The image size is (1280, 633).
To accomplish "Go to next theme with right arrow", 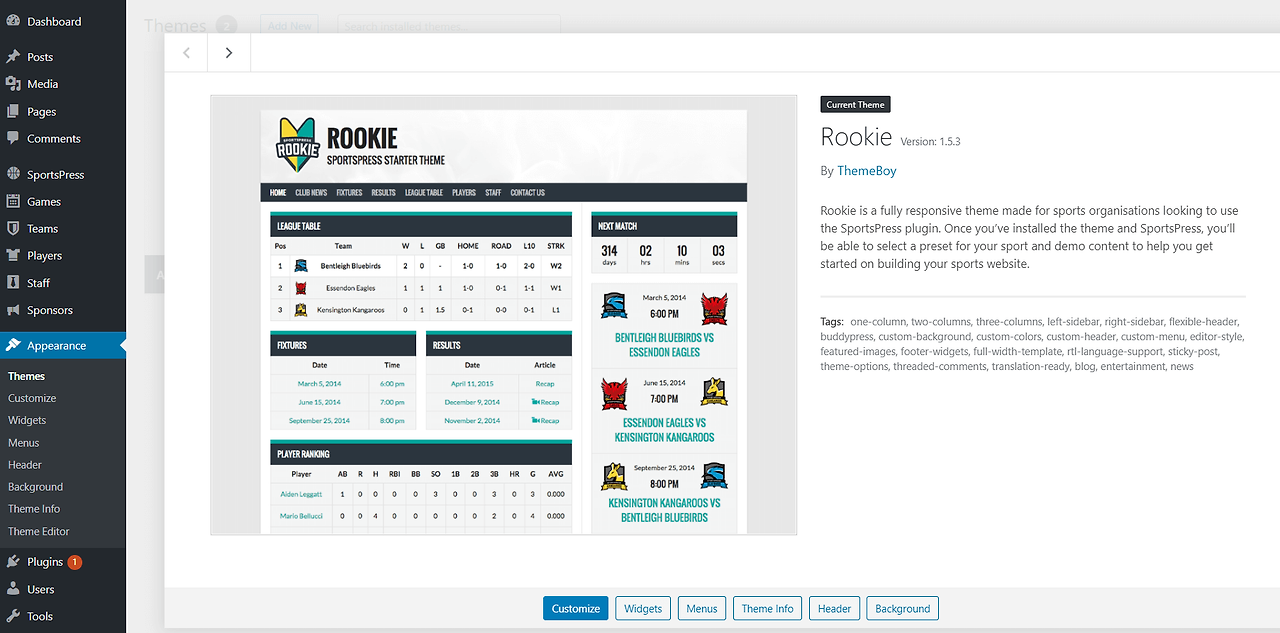I will point(229,53).
